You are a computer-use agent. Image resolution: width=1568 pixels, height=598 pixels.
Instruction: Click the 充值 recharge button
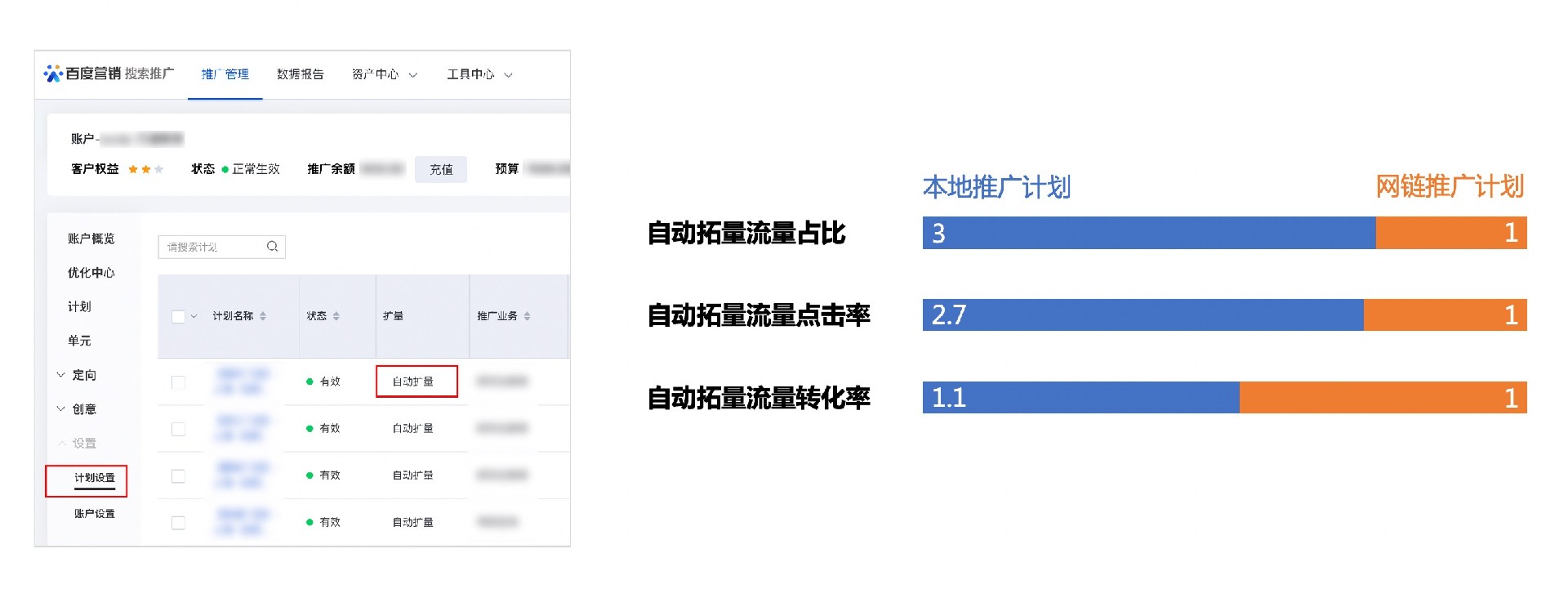tap(441, 169)
